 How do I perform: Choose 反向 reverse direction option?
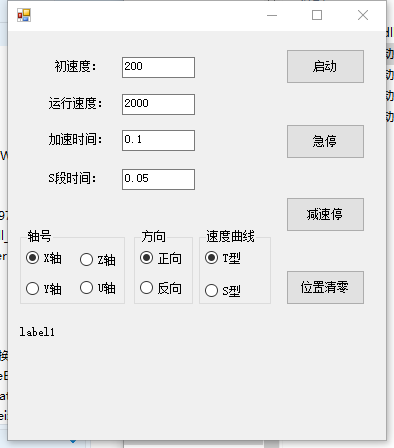[x=161, y=288]
